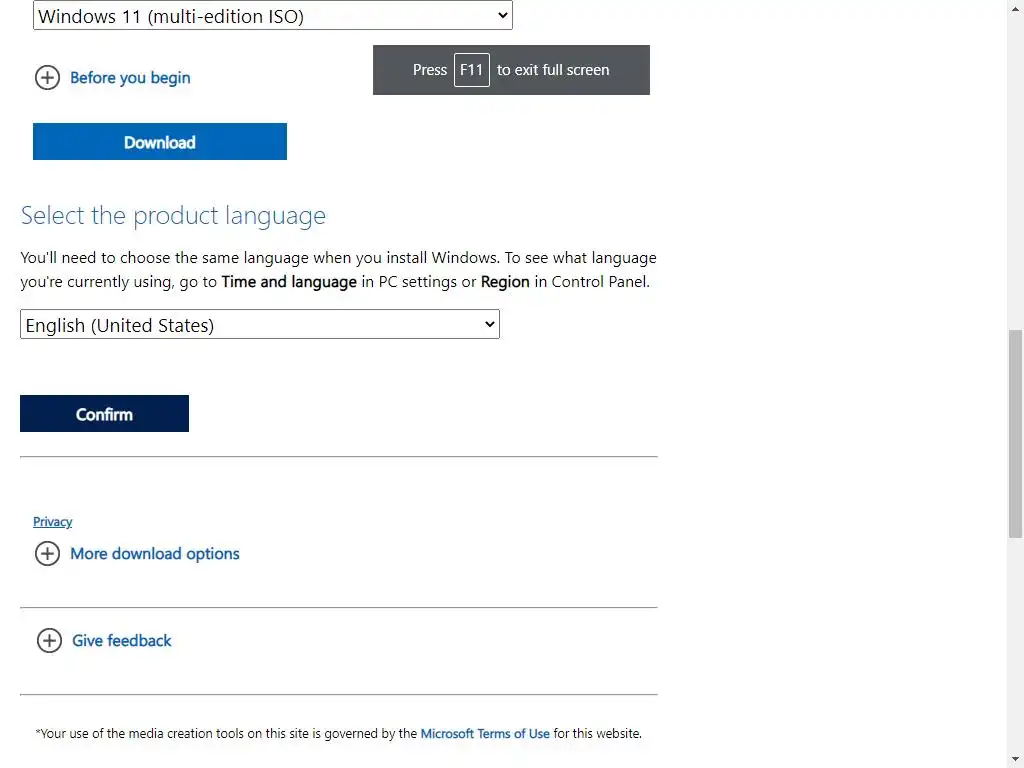Expand the Give feedback plus icon
Screen dimensions: 1024x768
pyautogui.click(x=49, y=641)
